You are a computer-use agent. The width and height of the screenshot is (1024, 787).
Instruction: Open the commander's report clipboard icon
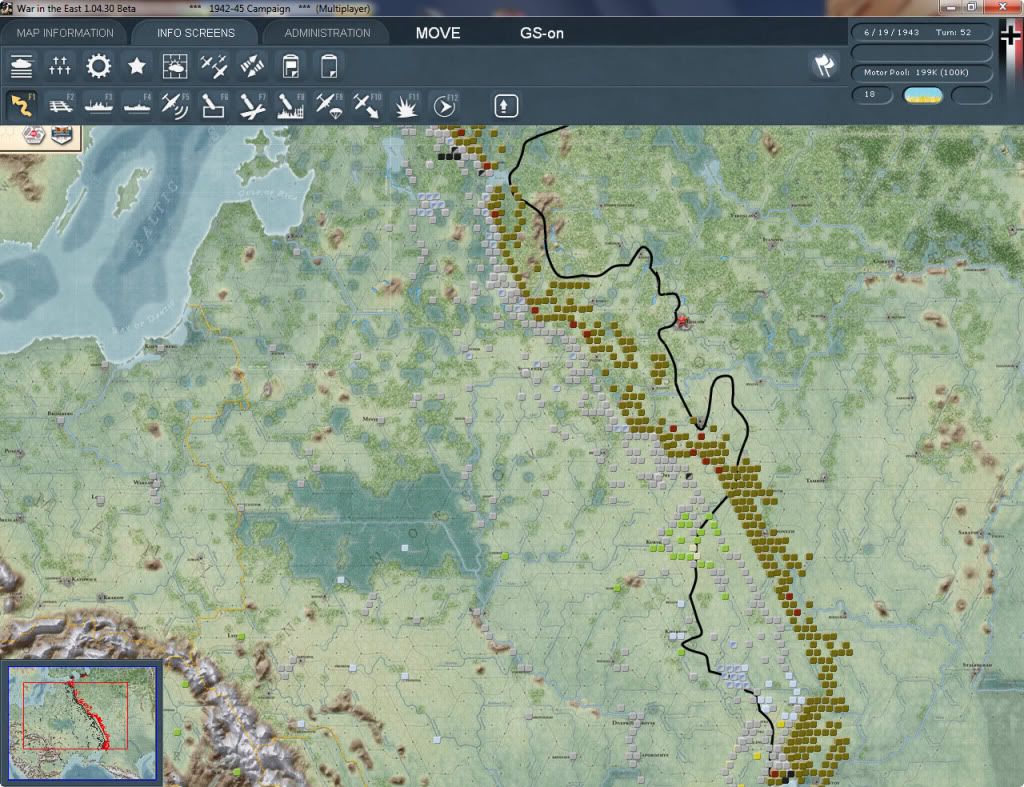(x=291, y=66)
